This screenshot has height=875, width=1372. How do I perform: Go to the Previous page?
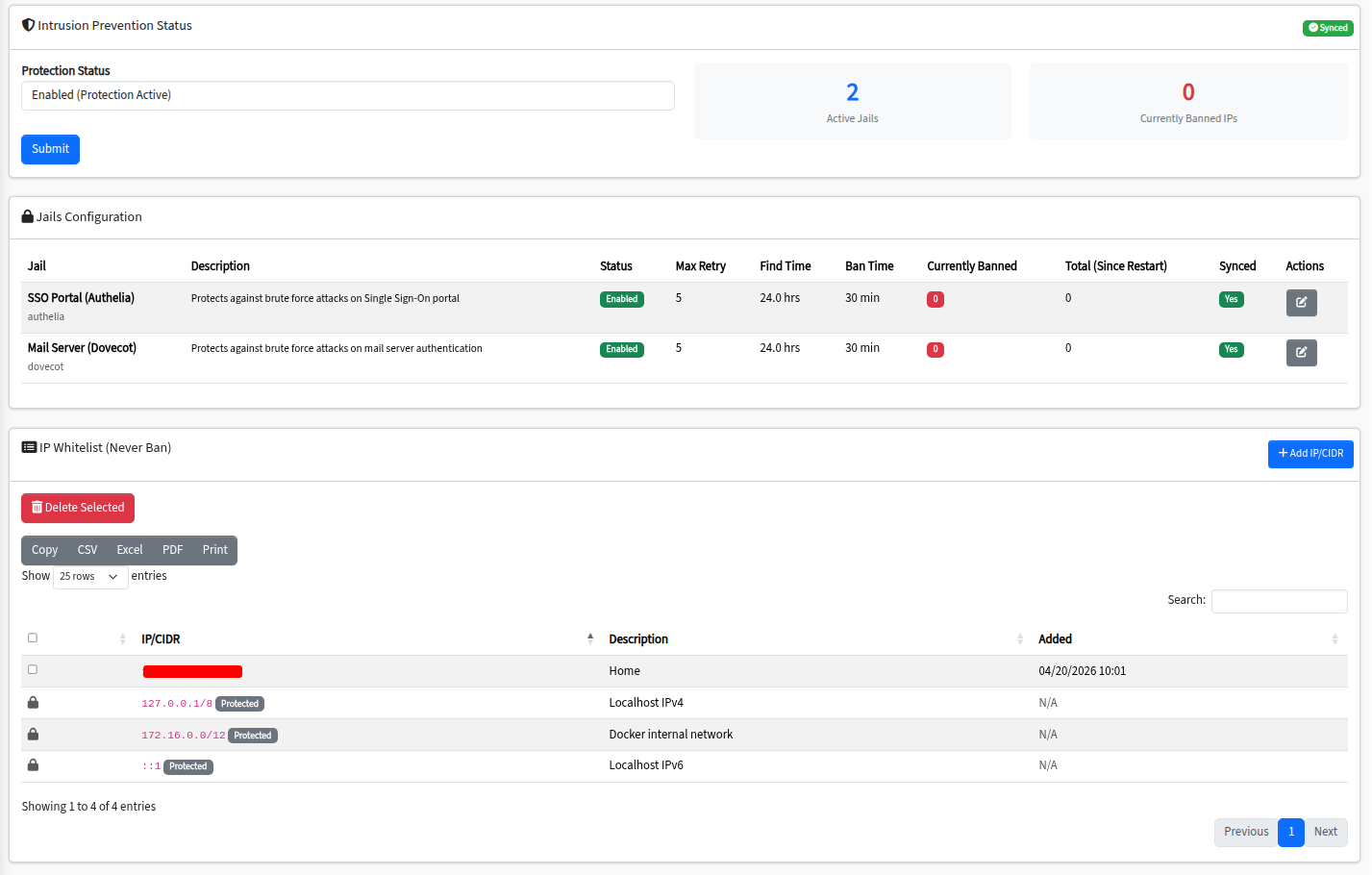(x=1246, y=832)
